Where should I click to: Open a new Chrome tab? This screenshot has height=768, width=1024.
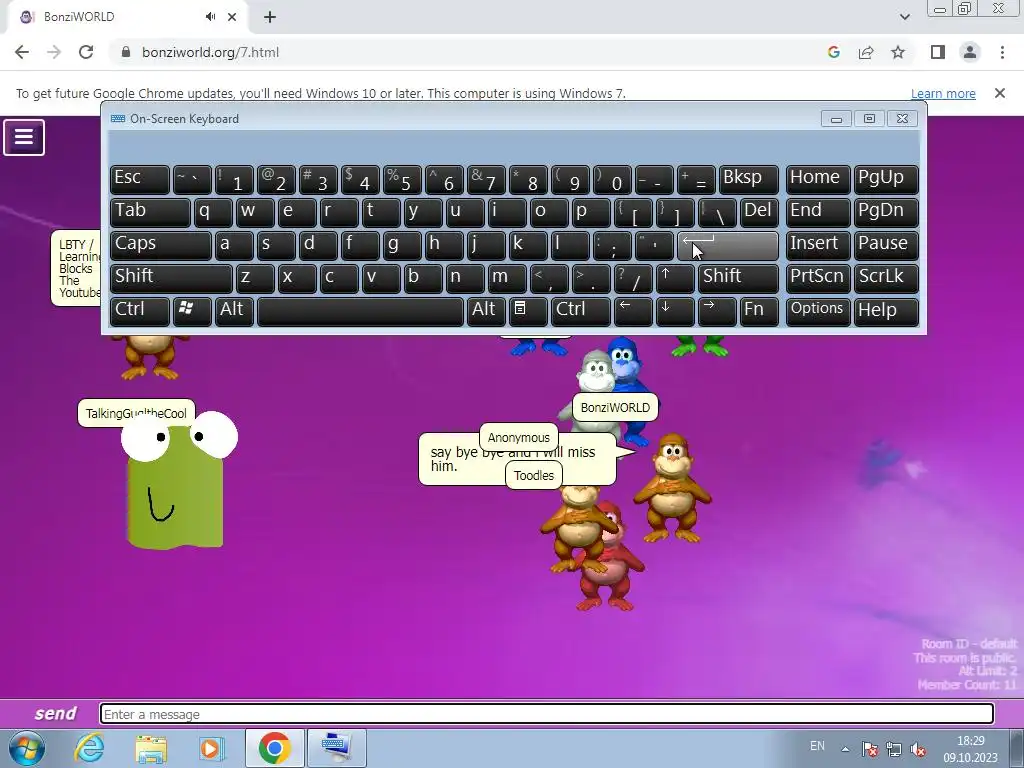pyautogui.click(x=270, y=17)
